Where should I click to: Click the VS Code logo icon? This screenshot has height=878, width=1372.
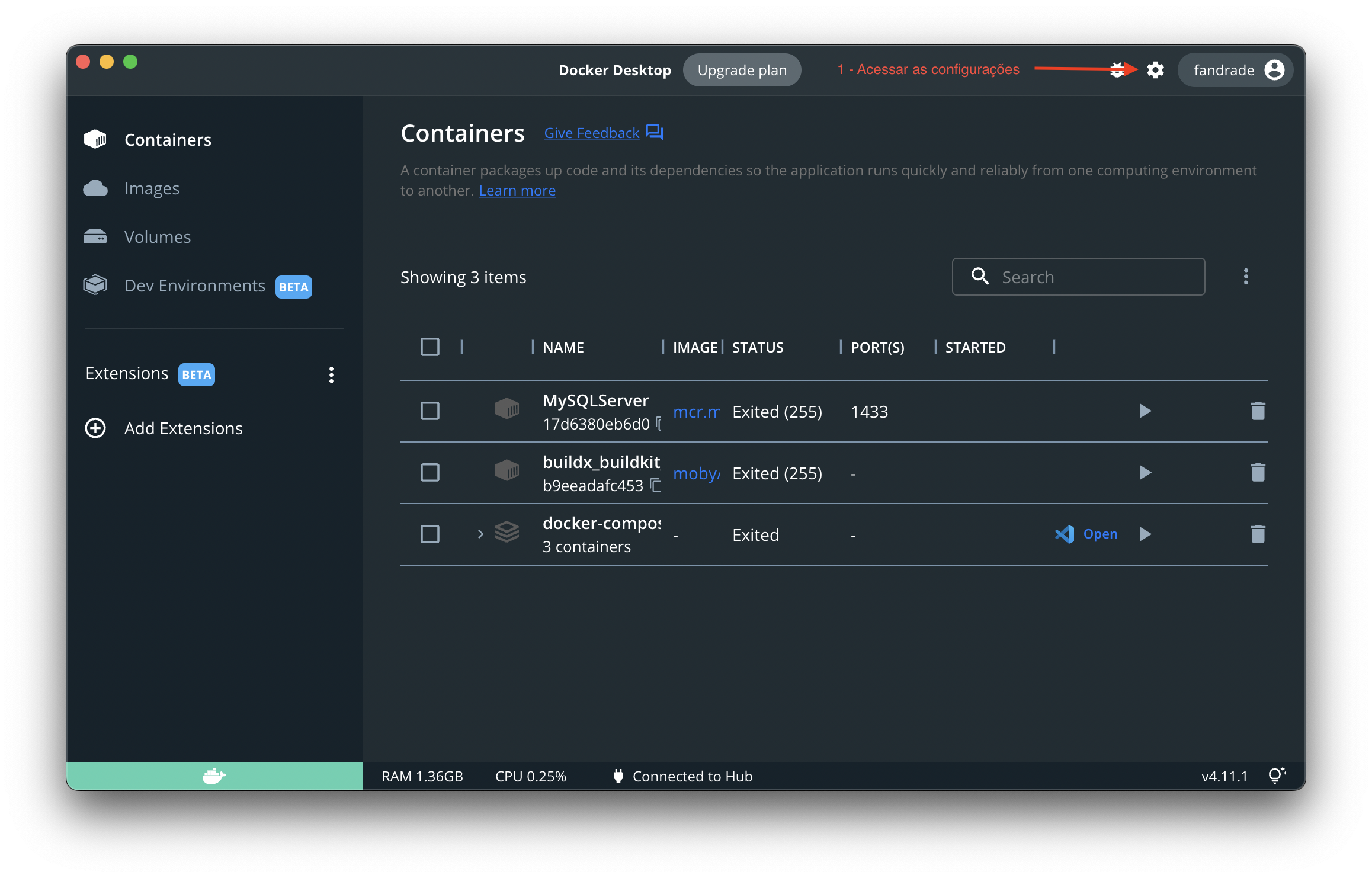point(1065,534)
